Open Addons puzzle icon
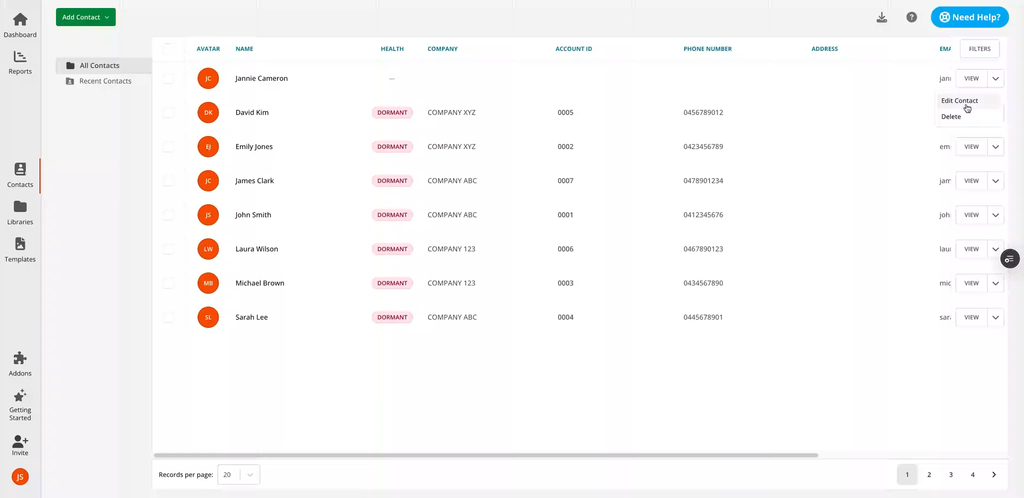1024x498 pixels. coord(20,358)
